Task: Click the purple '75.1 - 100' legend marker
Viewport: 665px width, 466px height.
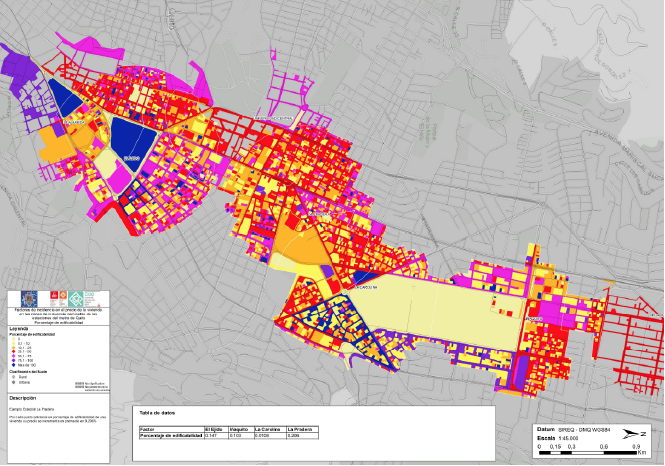Action: click(12, 362)
